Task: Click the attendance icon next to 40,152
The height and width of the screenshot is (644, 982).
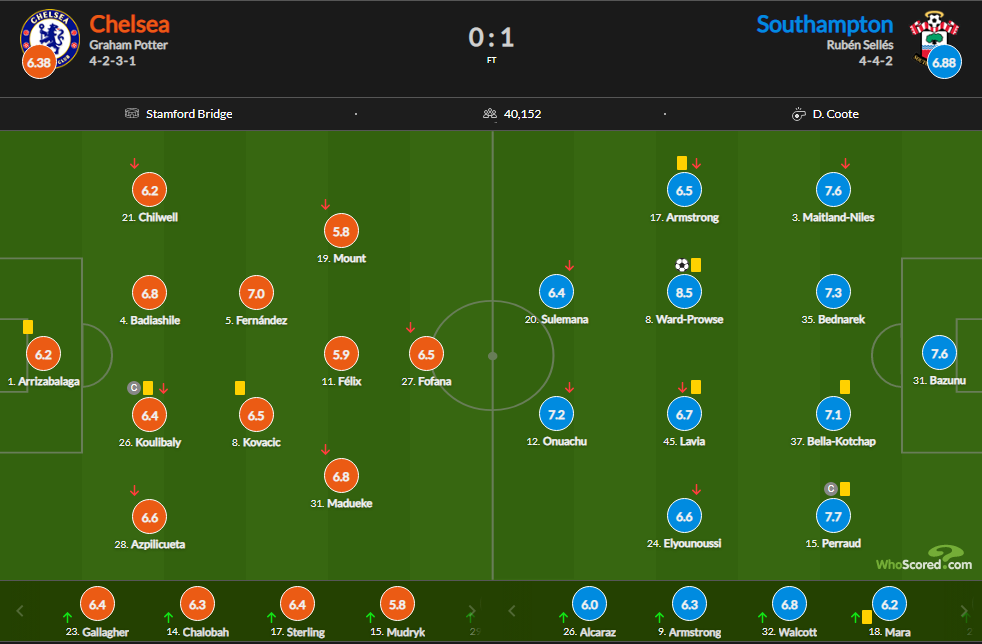Action: click(490, 114)
